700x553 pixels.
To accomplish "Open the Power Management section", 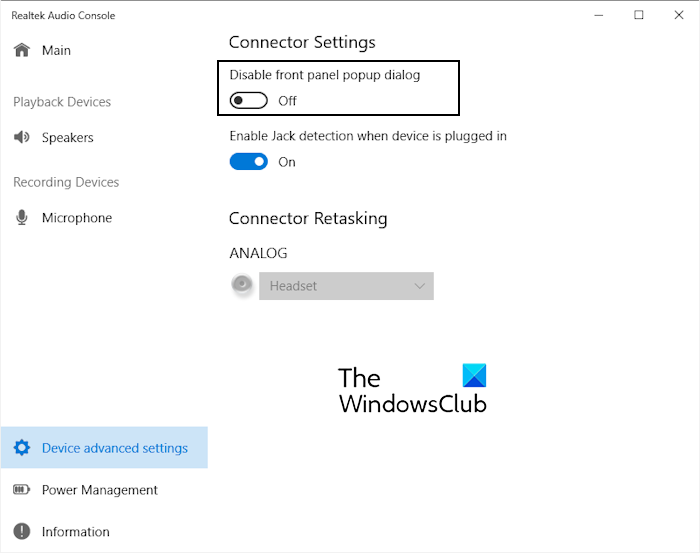I will pos(100,490).
